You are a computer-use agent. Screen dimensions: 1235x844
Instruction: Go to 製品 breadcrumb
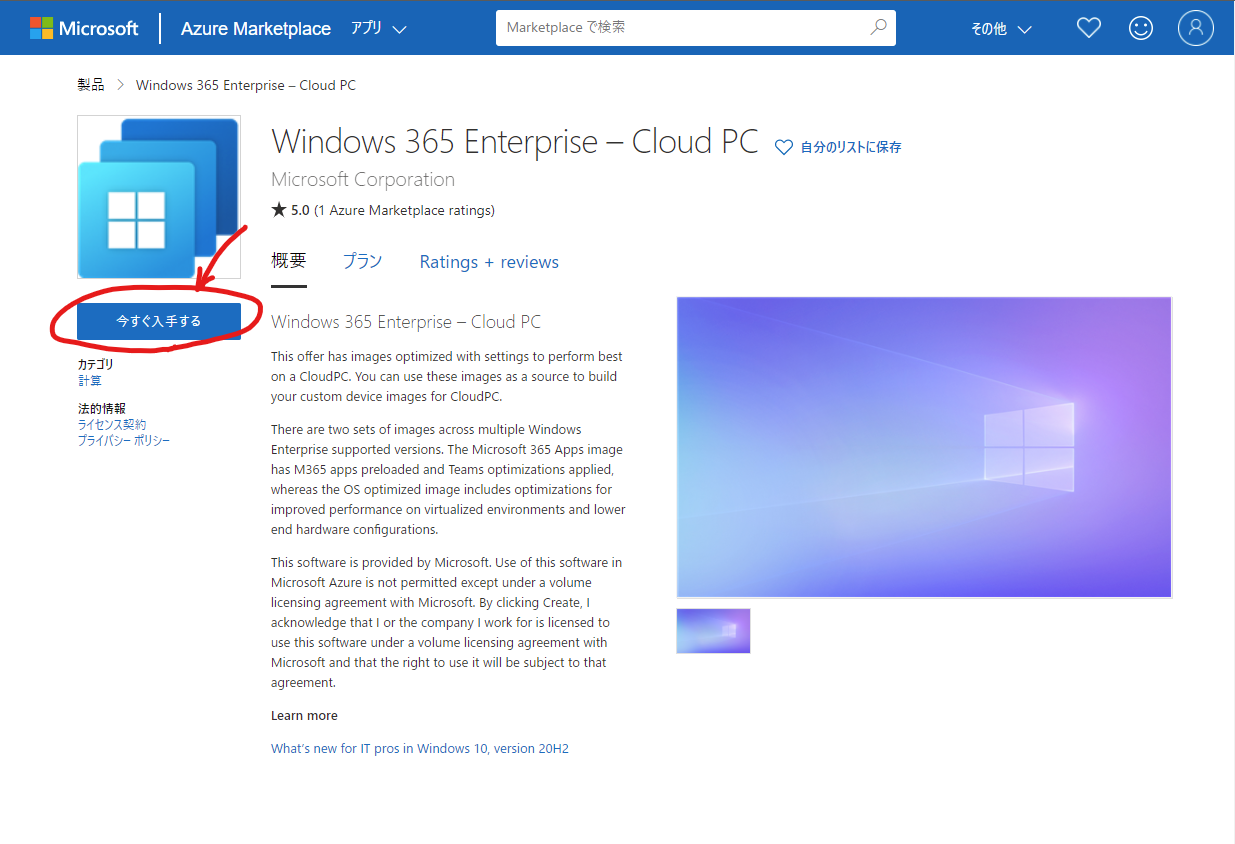point(91,85)
